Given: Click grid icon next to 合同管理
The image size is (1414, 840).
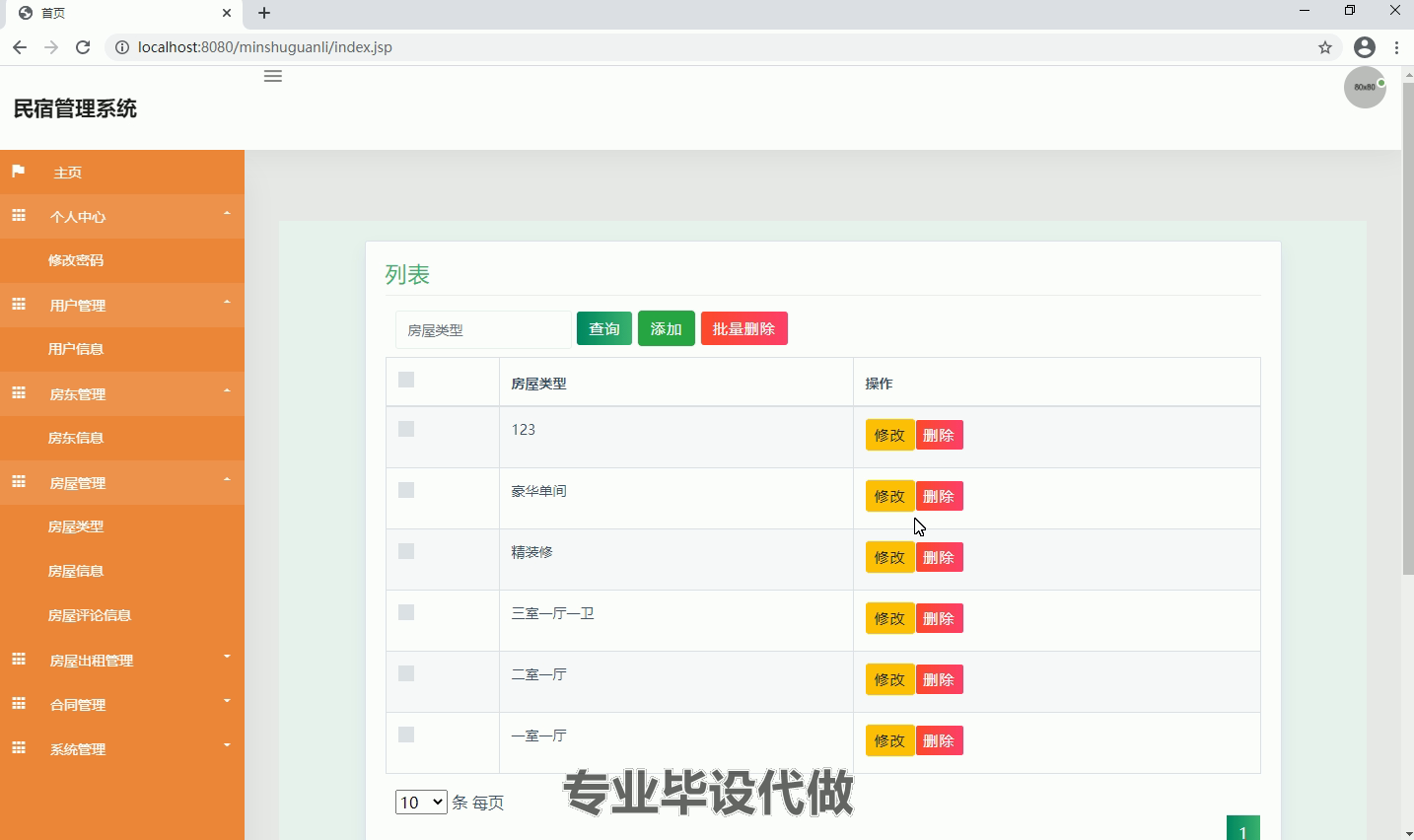Looking at the screenshot, I should coord(18,703).
